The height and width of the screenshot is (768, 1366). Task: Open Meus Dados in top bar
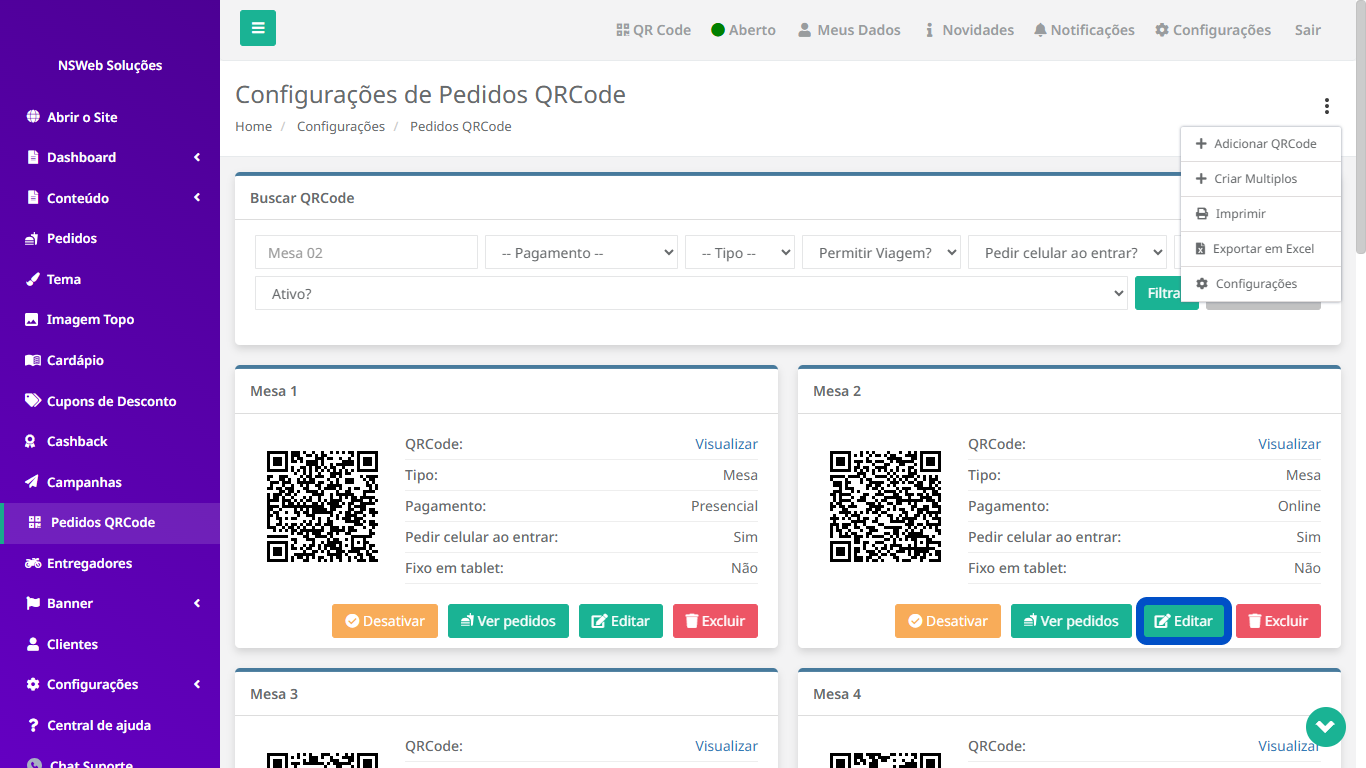[849, 30]
